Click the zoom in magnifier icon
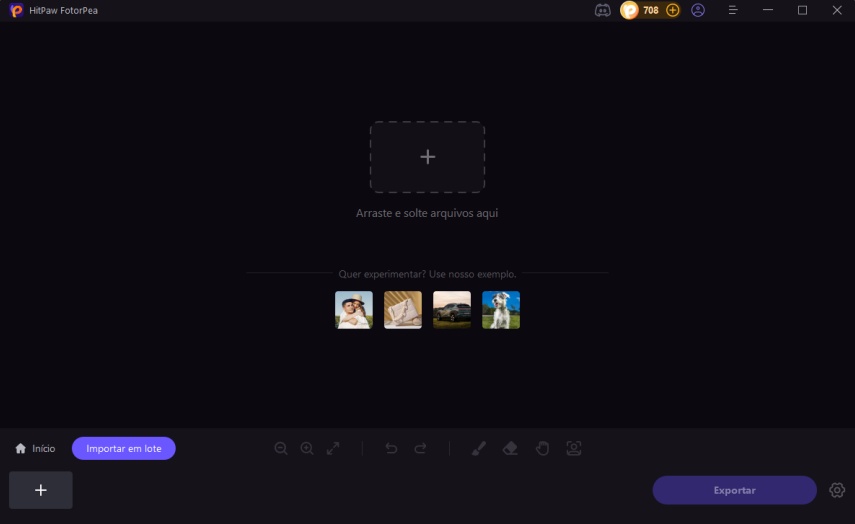Viewport: 855px width, 524px height. tap(307, 449)
